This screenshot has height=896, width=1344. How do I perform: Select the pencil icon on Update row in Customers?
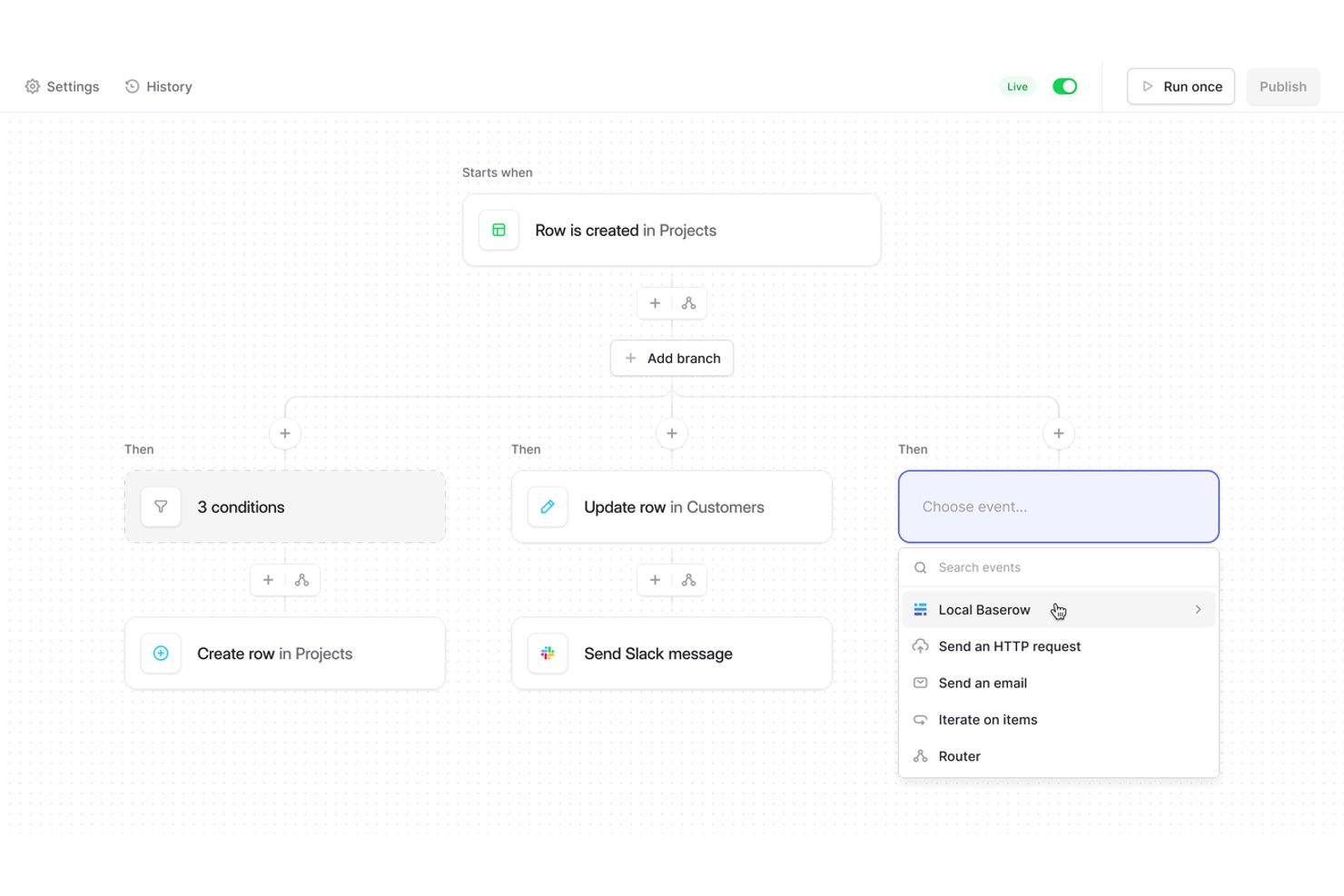click(x=548, y=507)
